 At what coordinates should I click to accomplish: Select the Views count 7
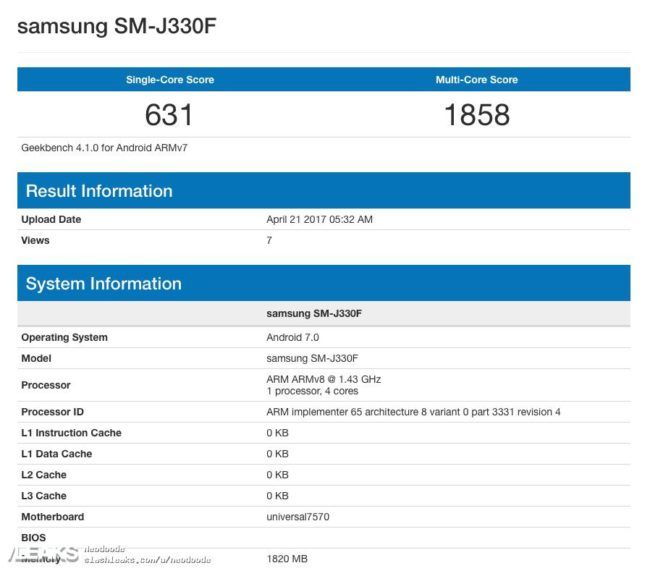(x=269, y=241)
